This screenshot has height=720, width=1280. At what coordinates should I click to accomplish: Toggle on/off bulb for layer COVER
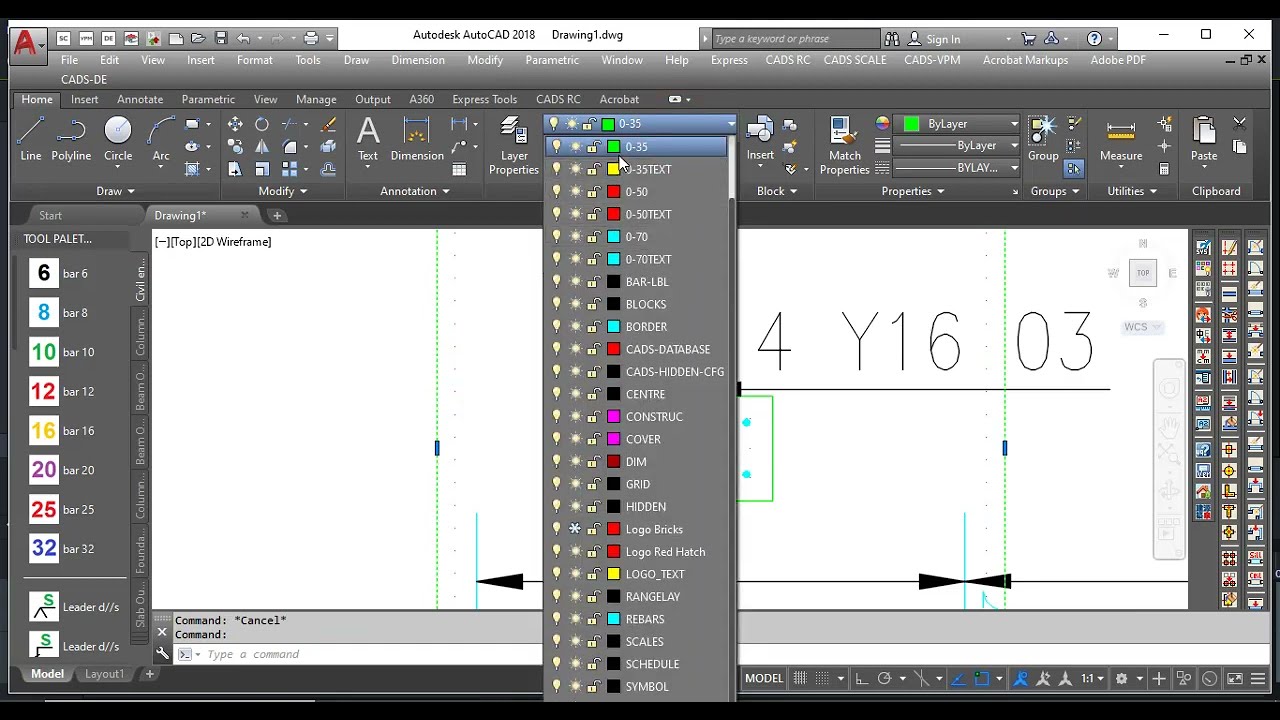point(557,439)
